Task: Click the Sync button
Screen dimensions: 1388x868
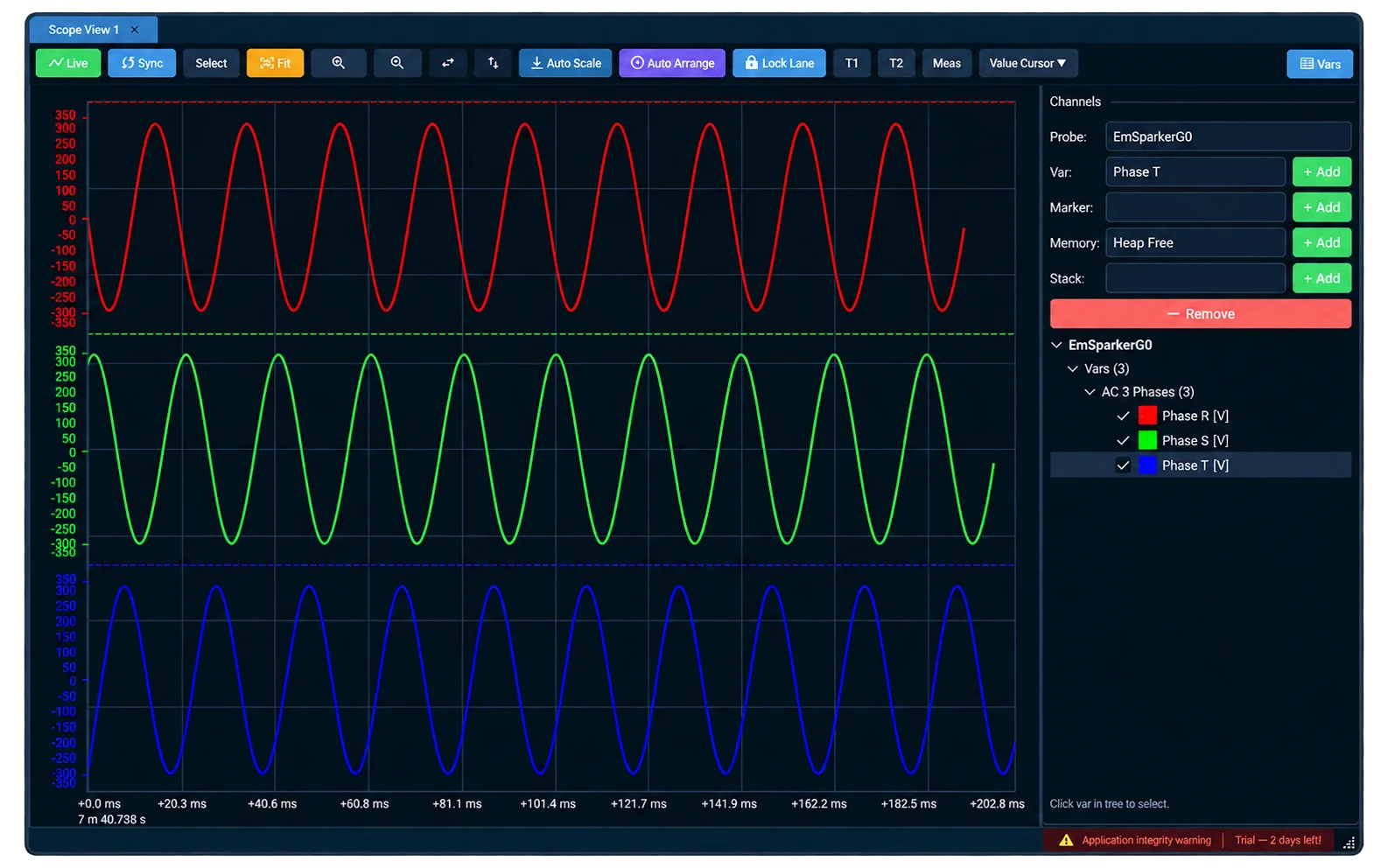Action: click(x=142, y=63)
